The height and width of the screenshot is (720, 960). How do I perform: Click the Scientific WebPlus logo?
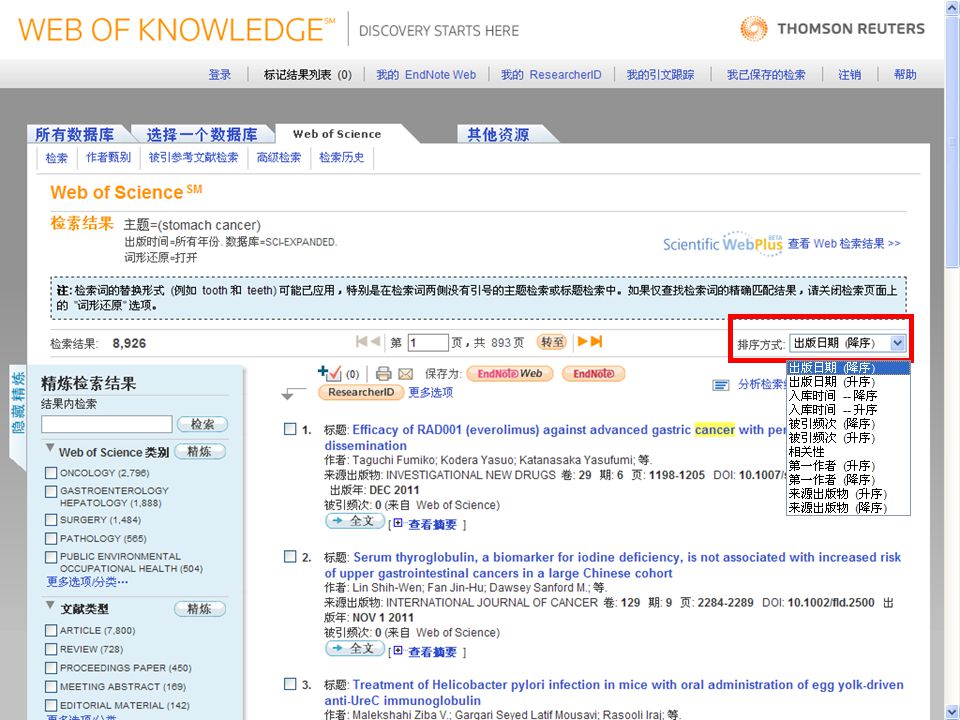coord(722,244)
